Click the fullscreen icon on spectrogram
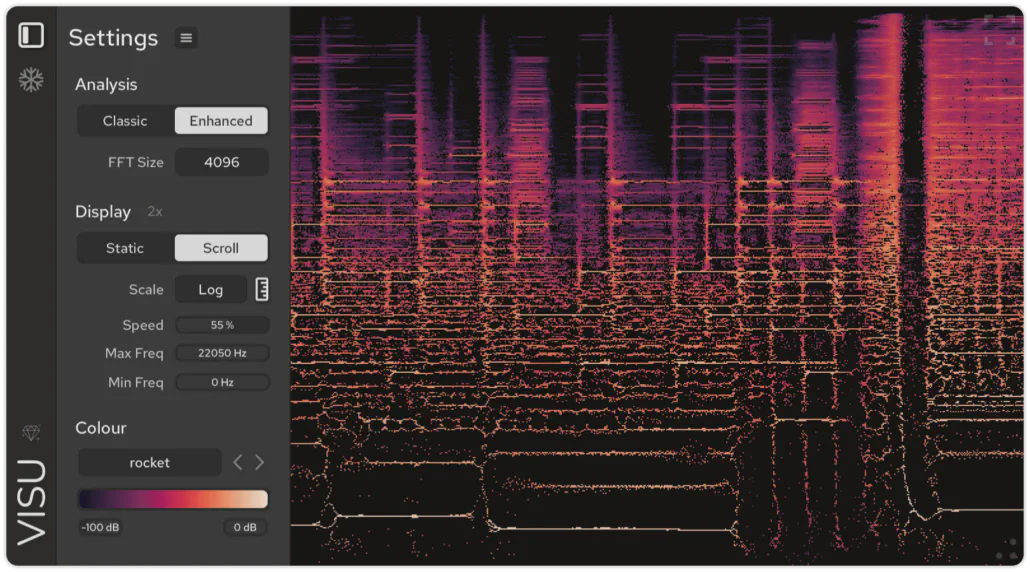Viewport: 1030px width, 572px height. 999,29
